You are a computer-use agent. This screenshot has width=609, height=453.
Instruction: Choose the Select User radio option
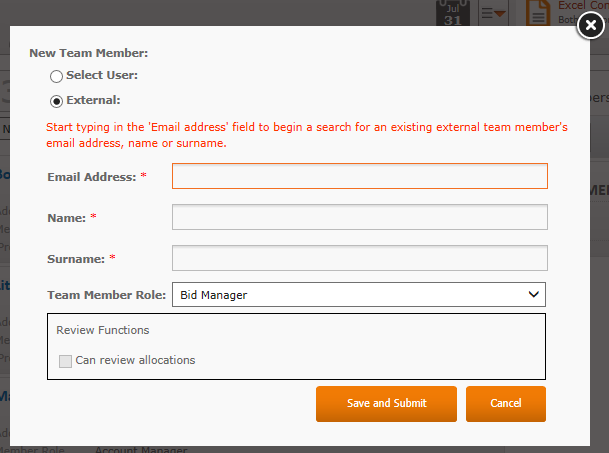56,76
